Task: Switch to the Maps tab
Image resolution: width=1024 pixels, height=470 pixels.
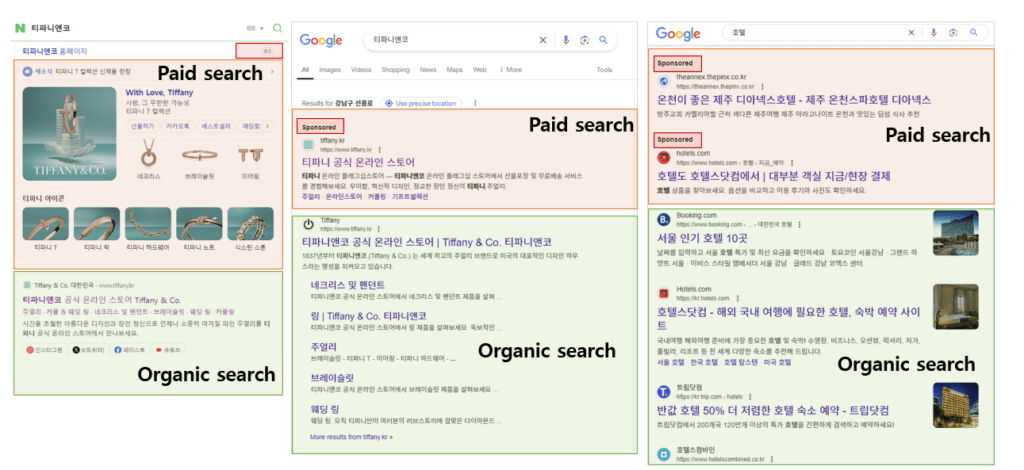Action: [x=455, y=69]
